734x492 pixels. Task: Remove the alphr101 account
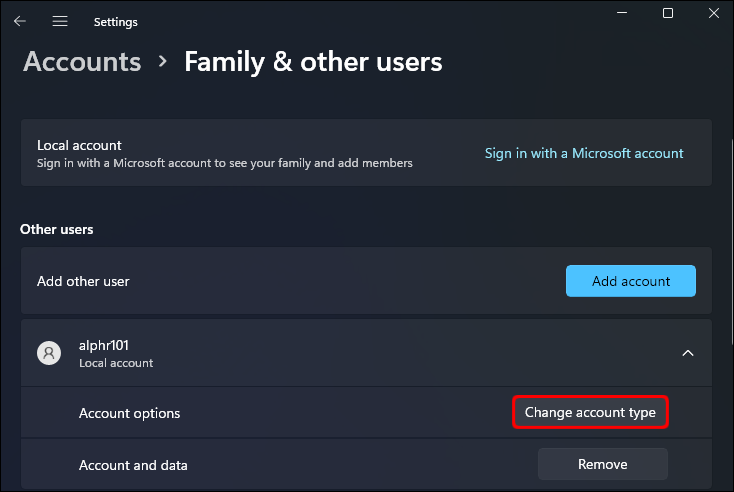coord(602,464)
